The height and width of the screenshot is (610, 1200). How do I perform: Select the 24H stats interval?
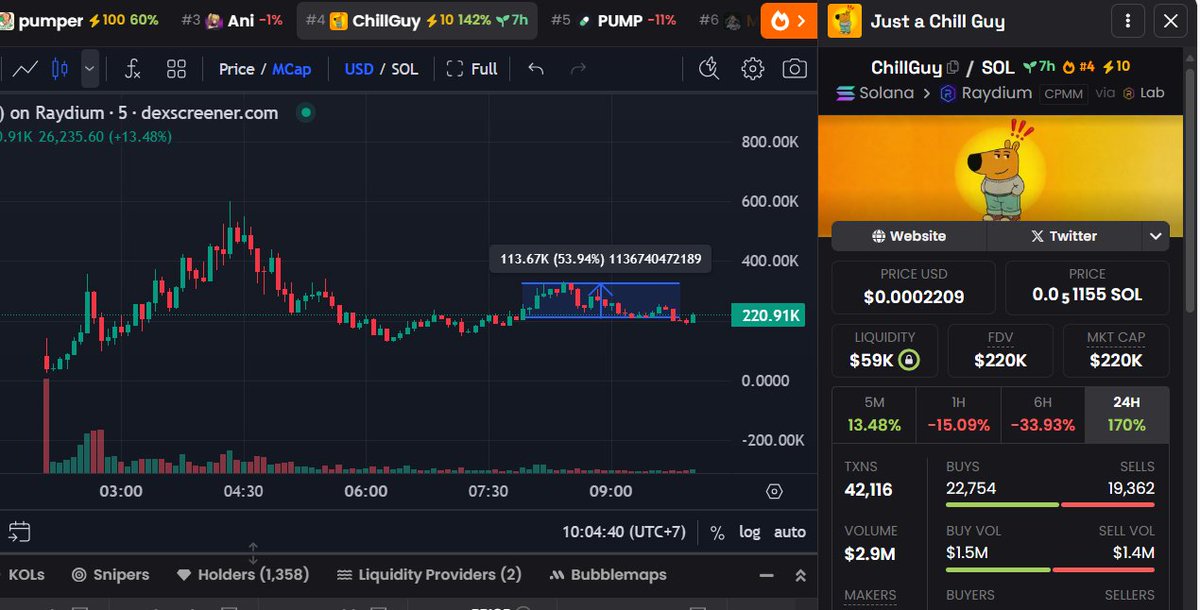pyautogui.click(x=1127, y=414)
